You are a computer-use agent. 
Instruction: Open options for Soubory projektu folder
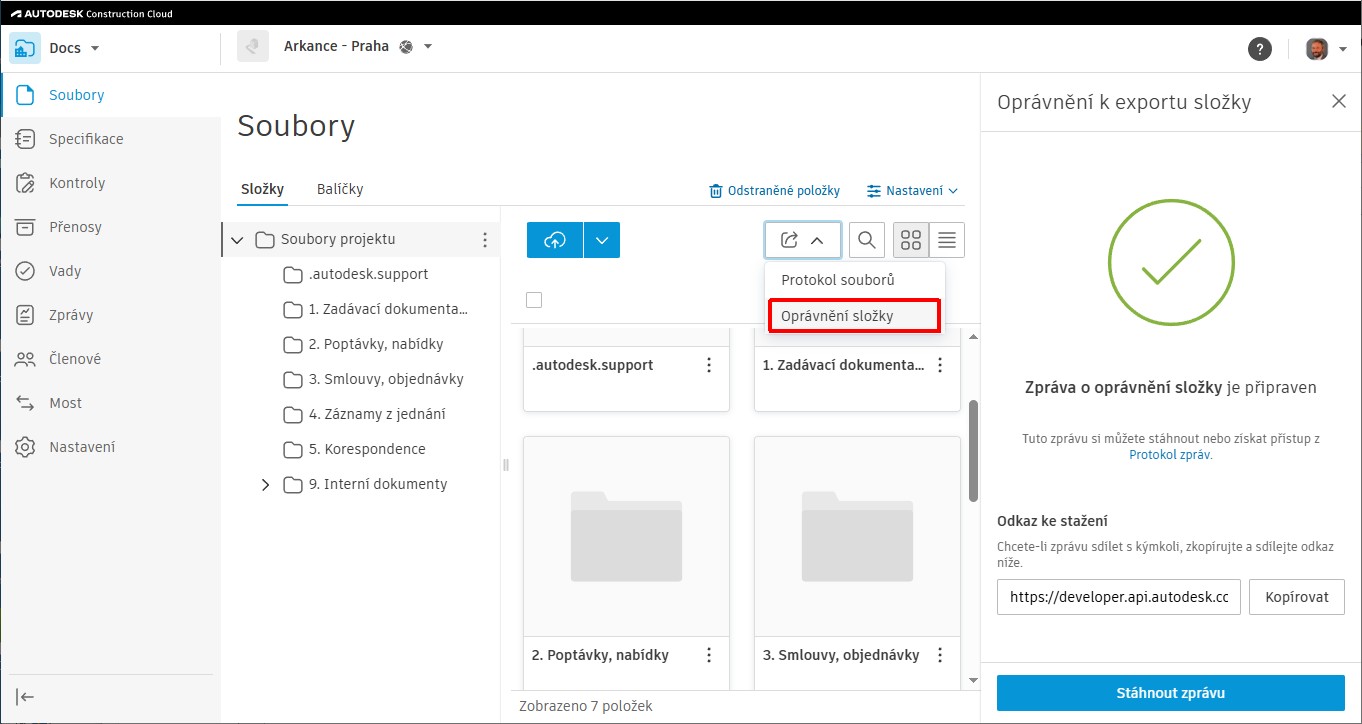point(485,240)
